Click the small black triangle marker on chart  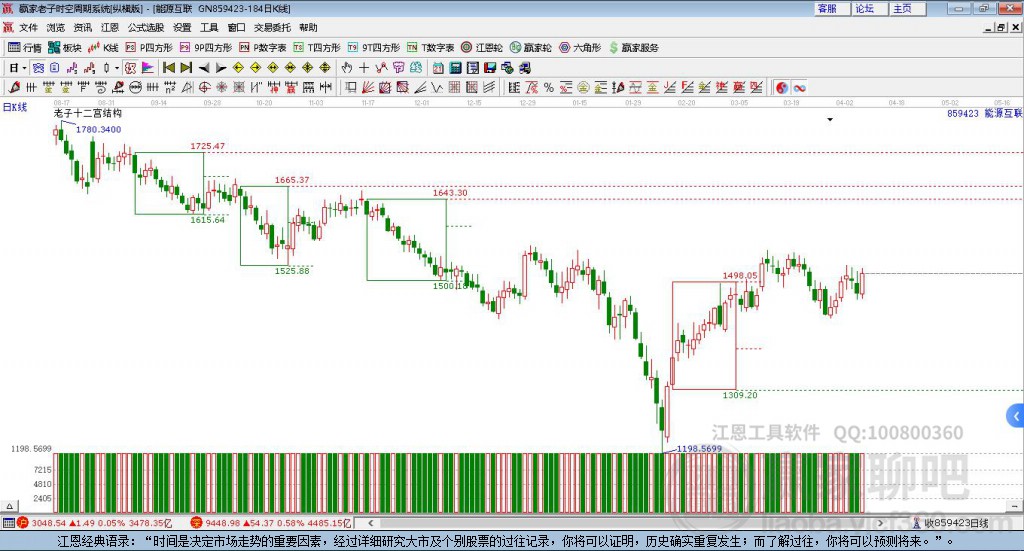pos(830,119)
